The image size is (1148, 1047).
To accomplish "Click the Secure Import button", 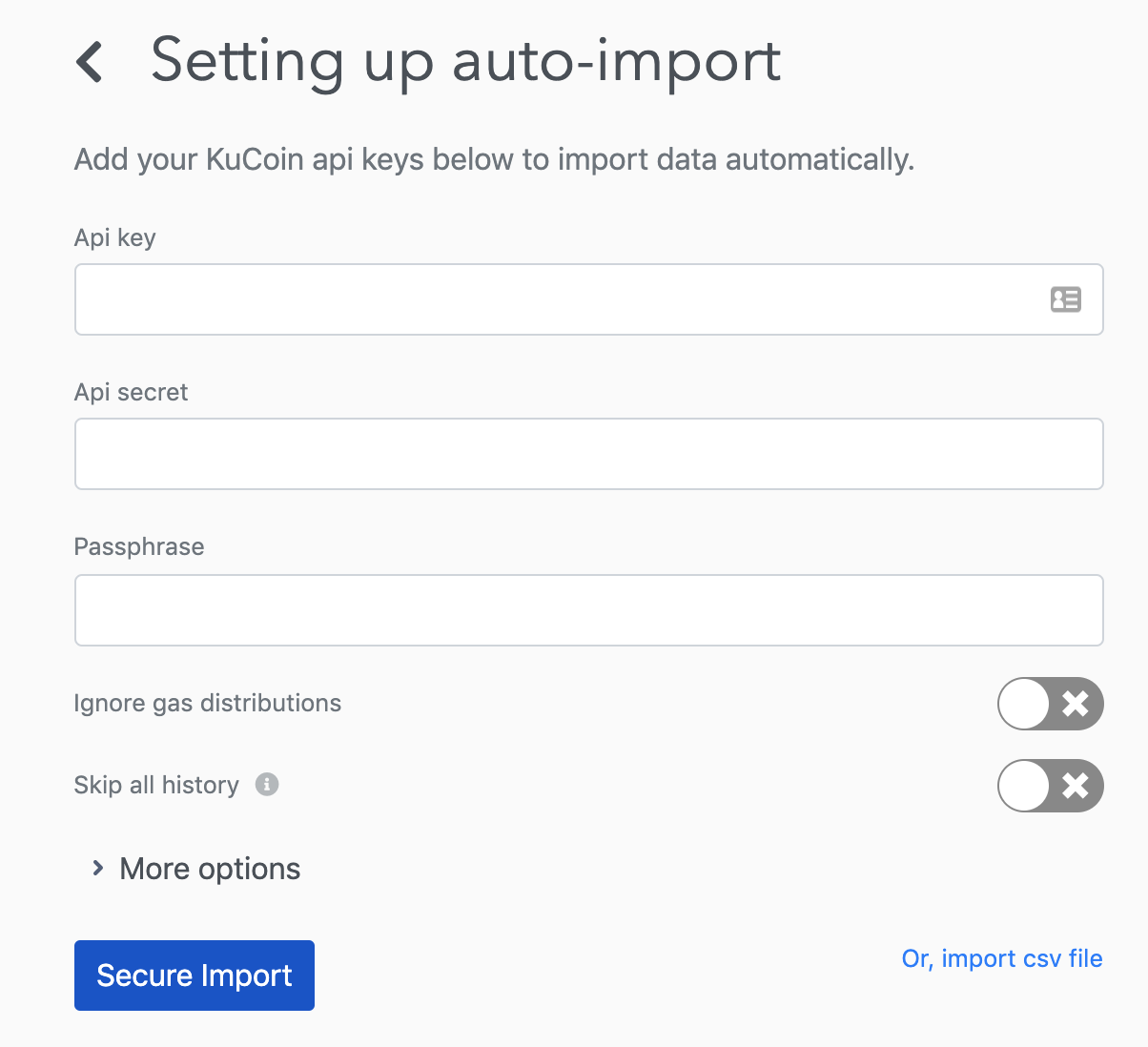I will point(195,975).
